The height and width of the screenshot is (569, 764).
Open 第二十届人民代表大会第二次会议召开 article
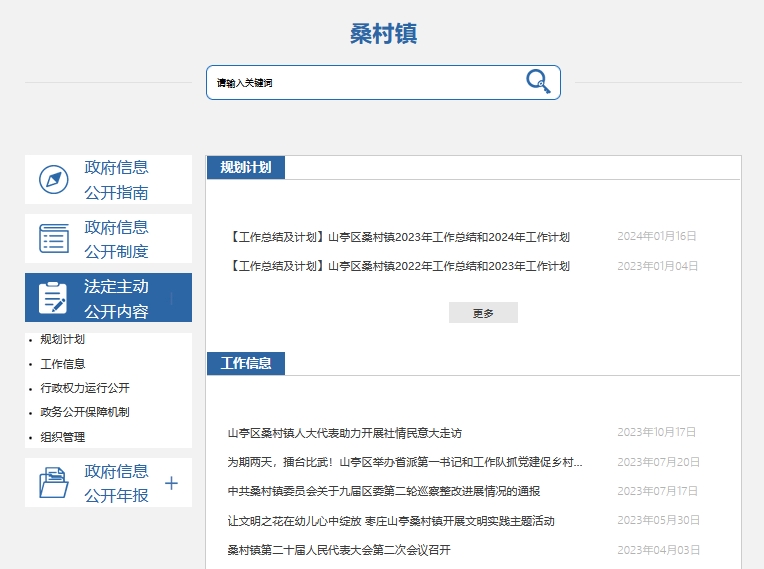click(x=339, y=550)
